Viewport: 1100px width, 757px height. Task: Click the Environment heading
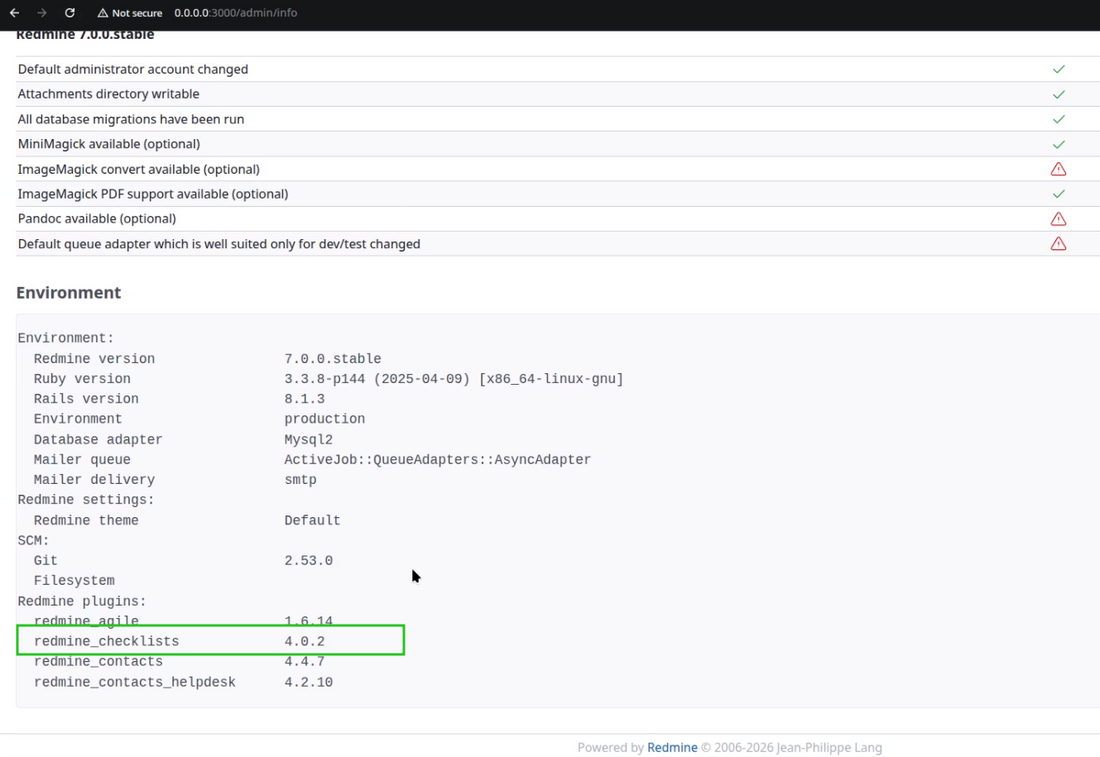69,293
